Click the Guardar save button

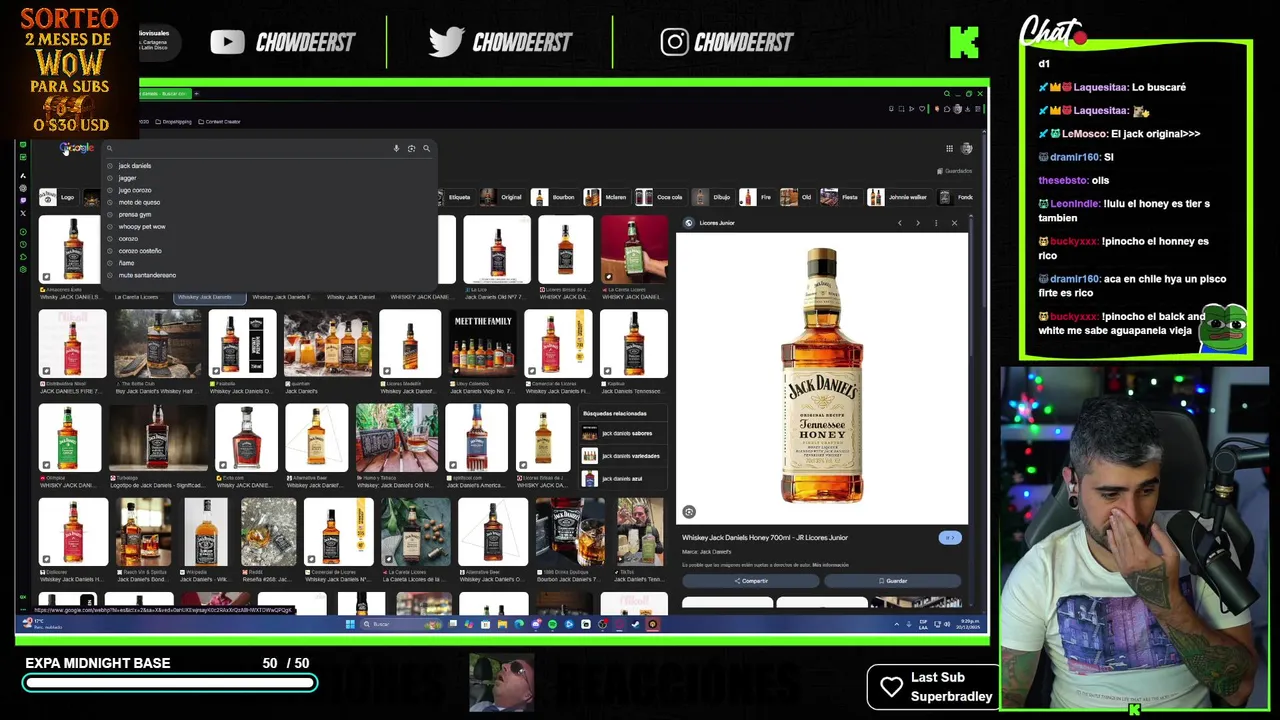(893, 581)
